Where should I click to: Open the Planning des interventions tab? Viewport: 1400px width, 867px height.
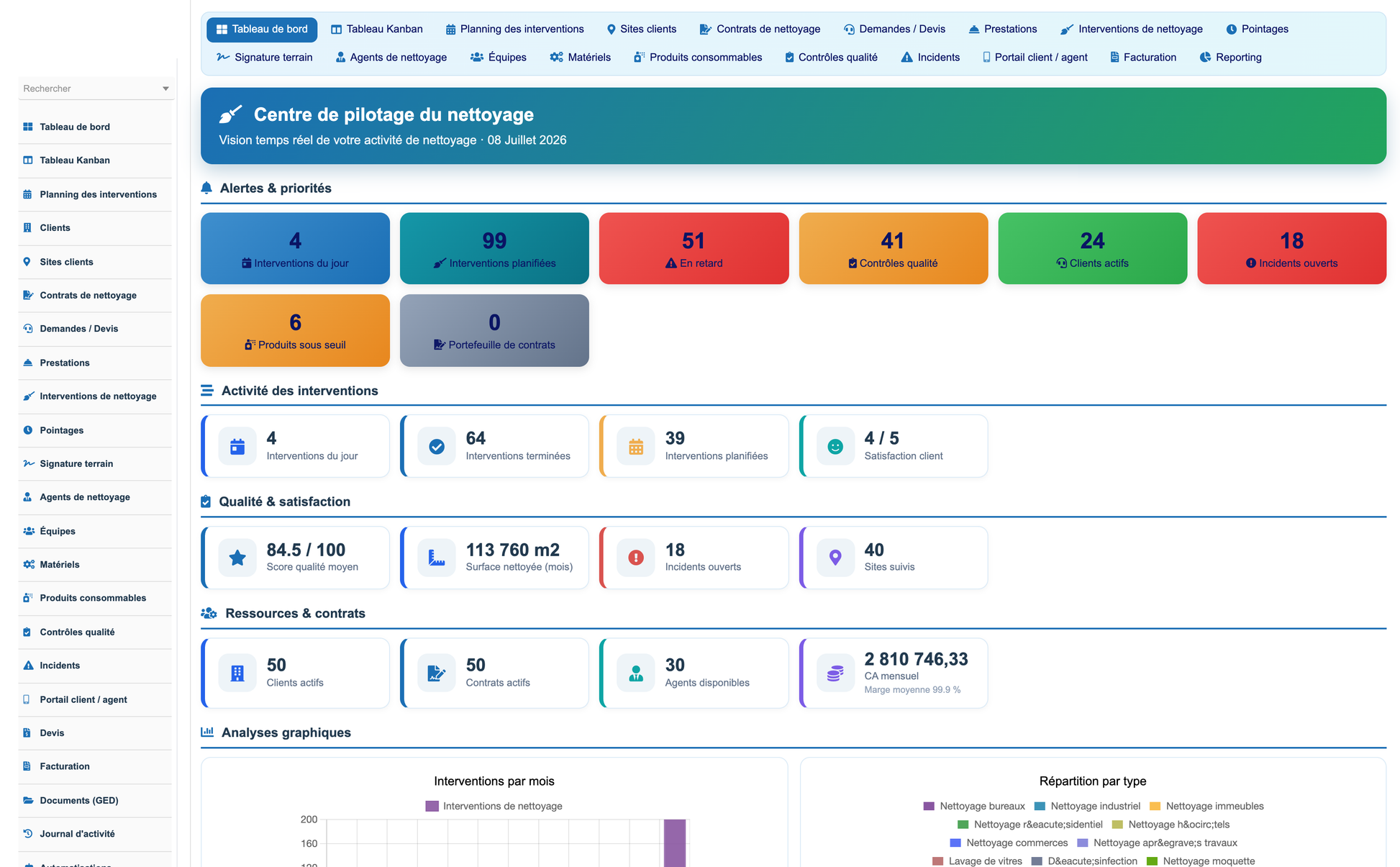coord(514,29)
